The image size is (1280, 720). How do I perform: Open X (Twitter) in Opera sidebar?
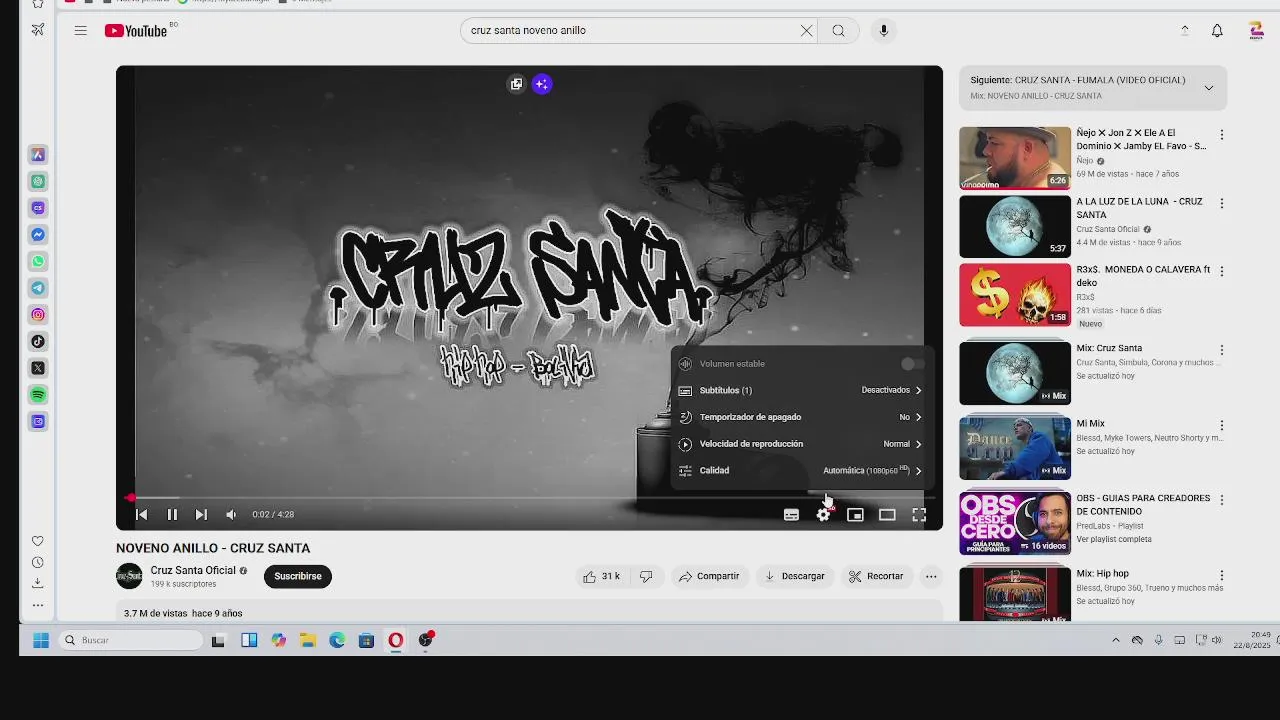pos(38,368)
